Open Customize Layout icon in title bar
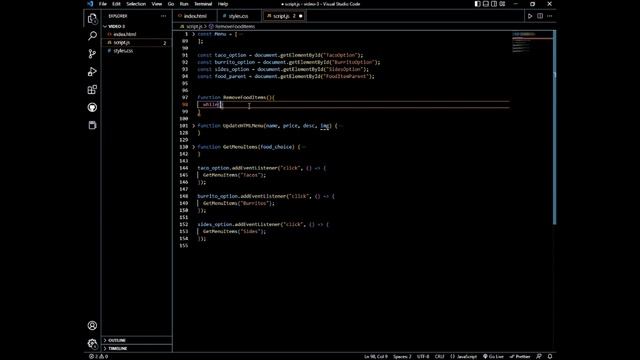This screenshot has height=360, width=640. (x=502, y=4)
